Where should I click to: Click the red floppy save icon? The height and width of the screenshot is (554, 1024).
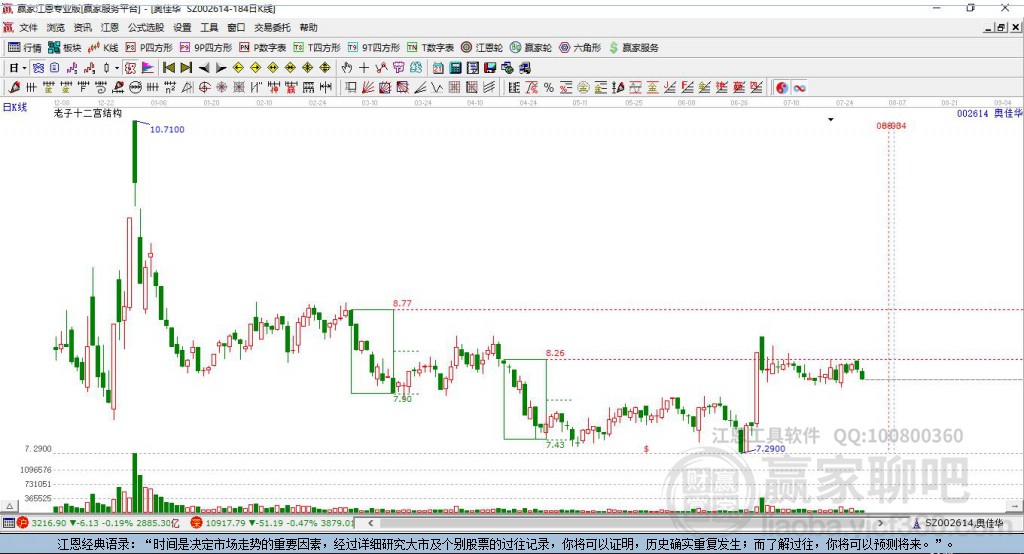(x=490, y=68)
